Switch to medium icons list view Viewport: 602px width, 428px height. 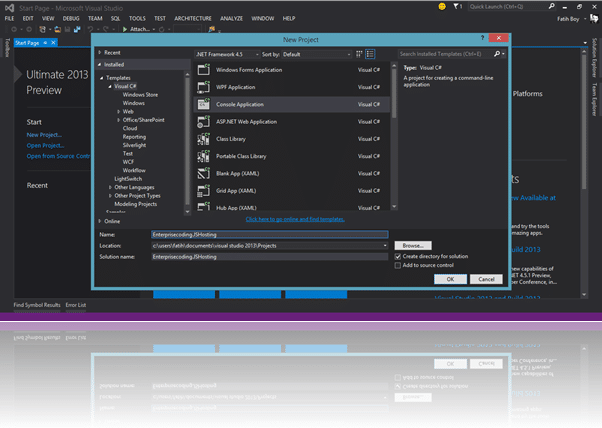coord(370,54)
